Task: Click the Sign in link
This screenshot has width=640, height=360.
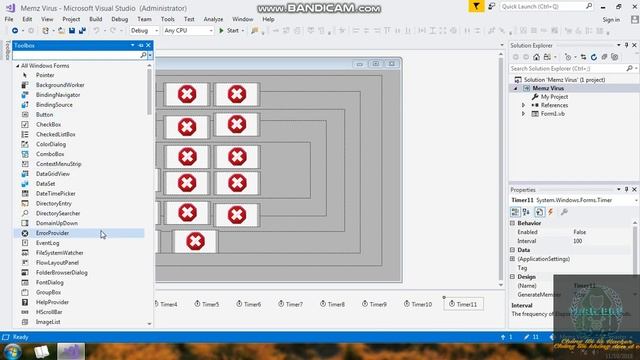Action: pos(611,20)
